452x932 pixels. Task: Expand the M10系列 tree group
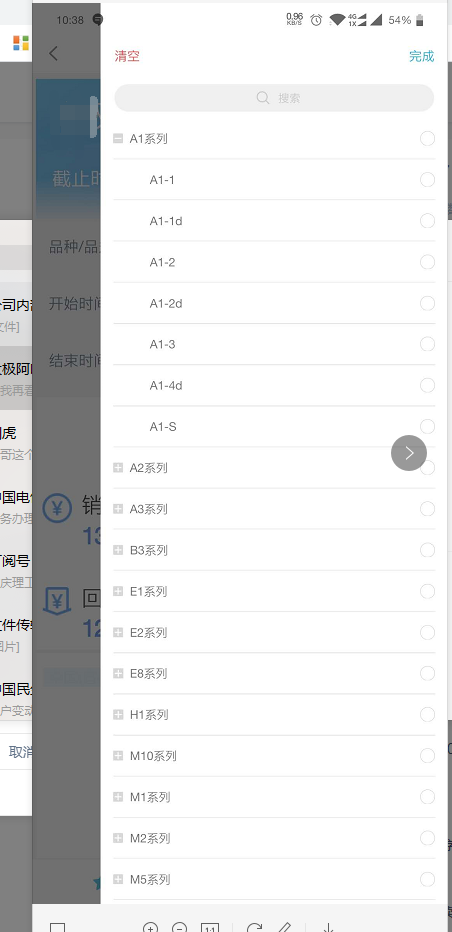click(x=118, y=756)
